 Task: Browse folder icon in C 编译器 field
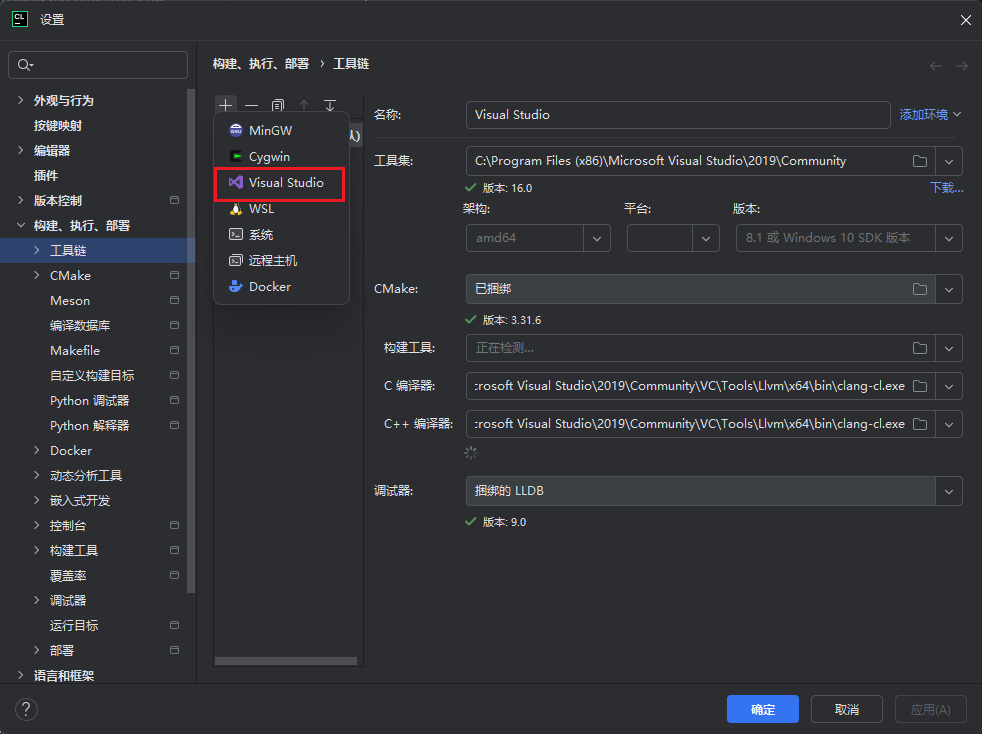[x=920, y=386]
